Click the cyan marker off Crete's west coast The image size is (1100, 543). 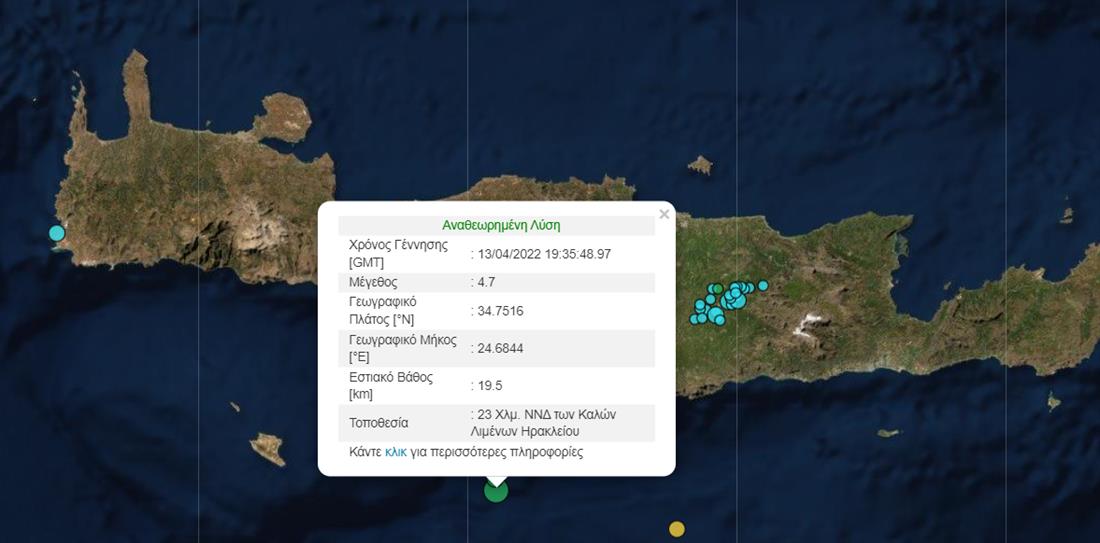pos(57,233)
